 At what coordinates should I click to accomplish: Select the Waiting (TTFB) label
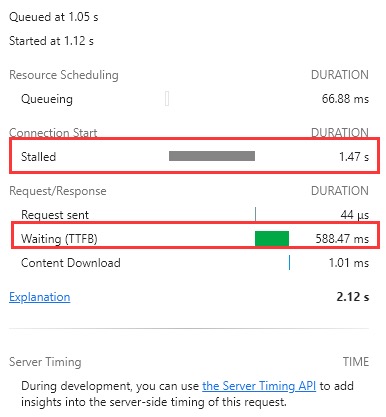pos(59,239)
